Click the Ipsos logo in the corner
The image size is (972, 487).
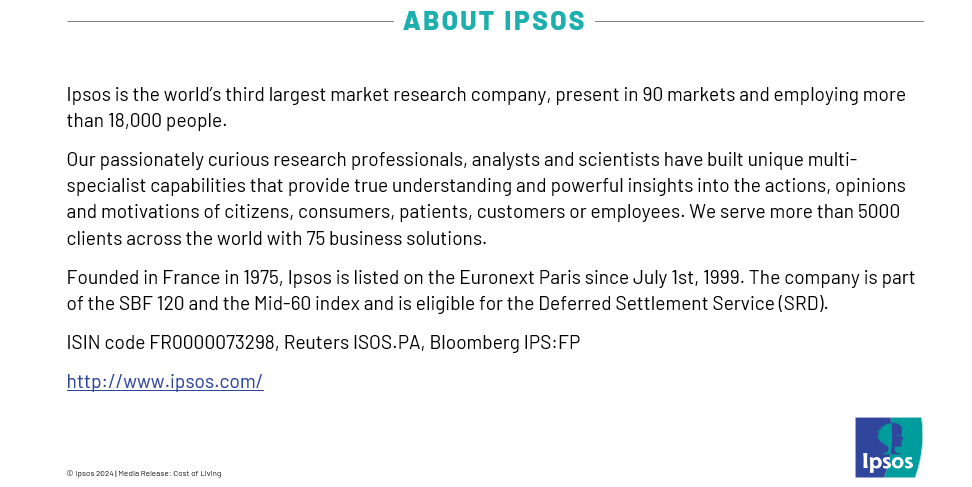click(888, 446)
